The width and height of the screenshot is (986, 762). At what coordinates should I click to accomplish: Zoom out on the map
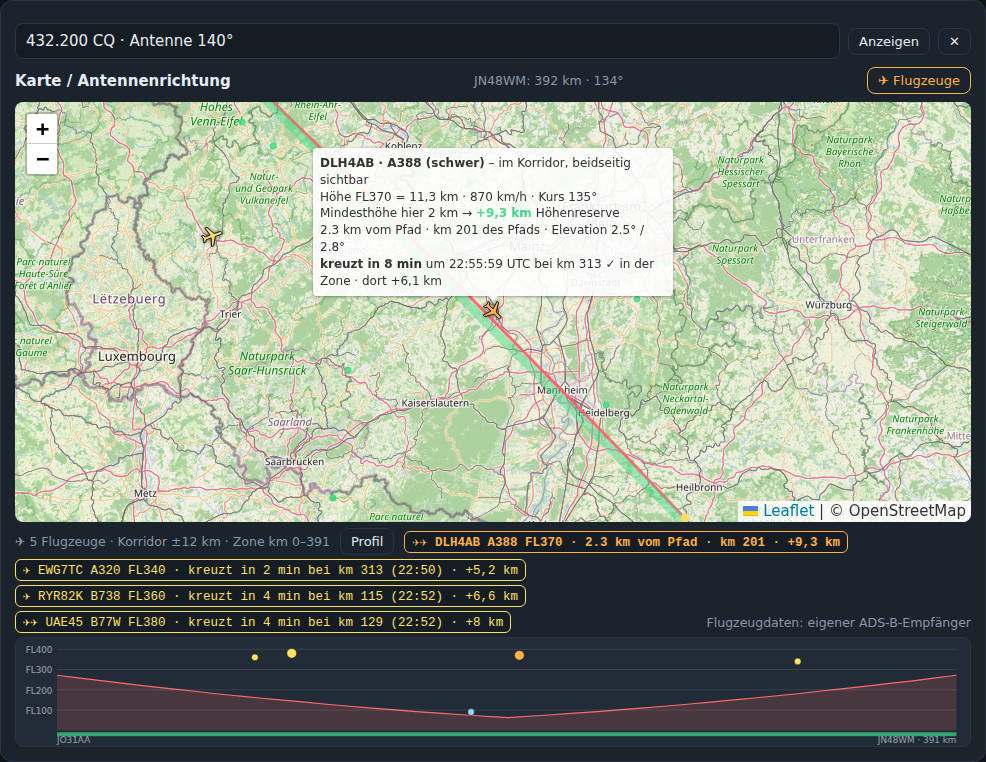[x=42, y=159]
